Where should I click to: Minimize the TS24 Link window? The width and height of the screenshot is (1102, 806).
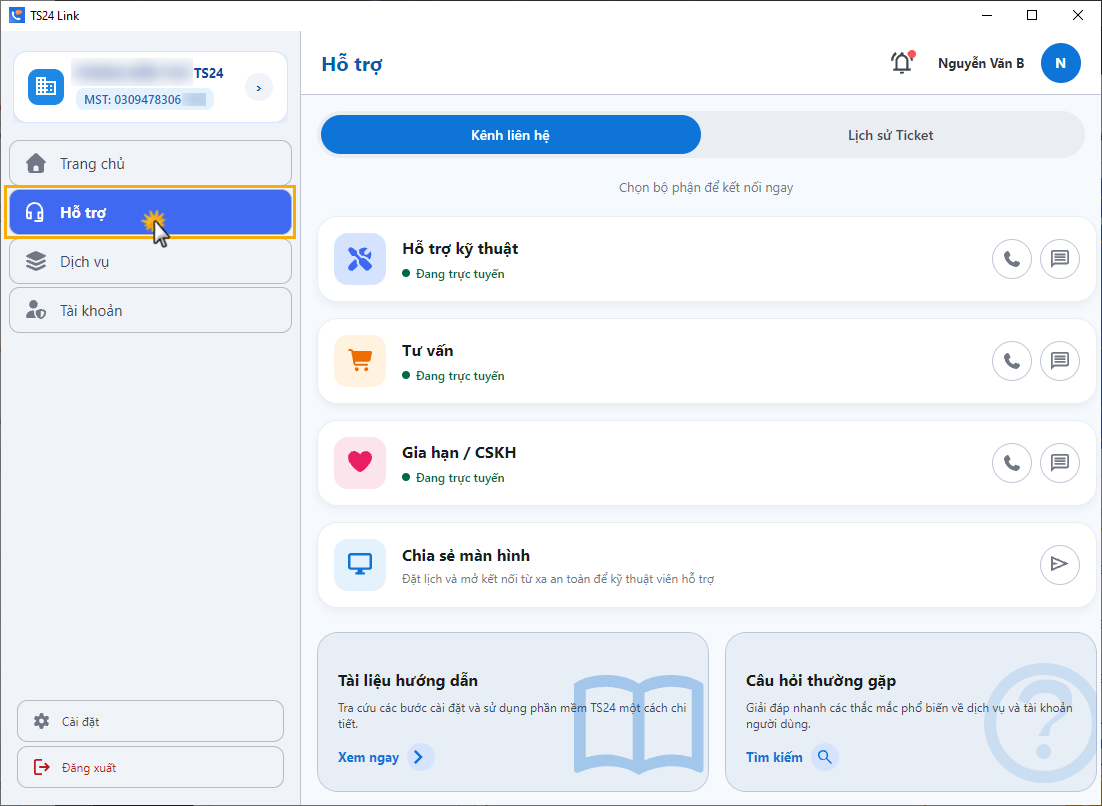[987, 15]
